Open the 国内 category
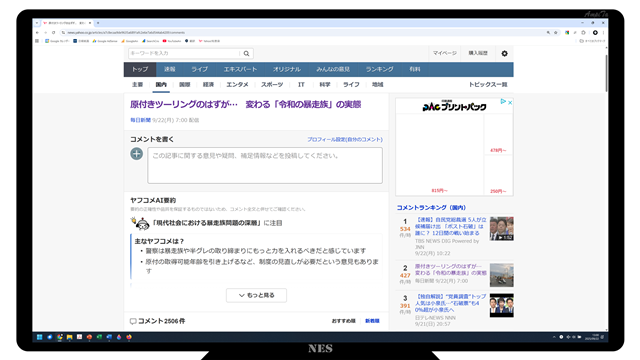Image resolution: width=640 pixels, height=360 pixels. click(161, 84)
